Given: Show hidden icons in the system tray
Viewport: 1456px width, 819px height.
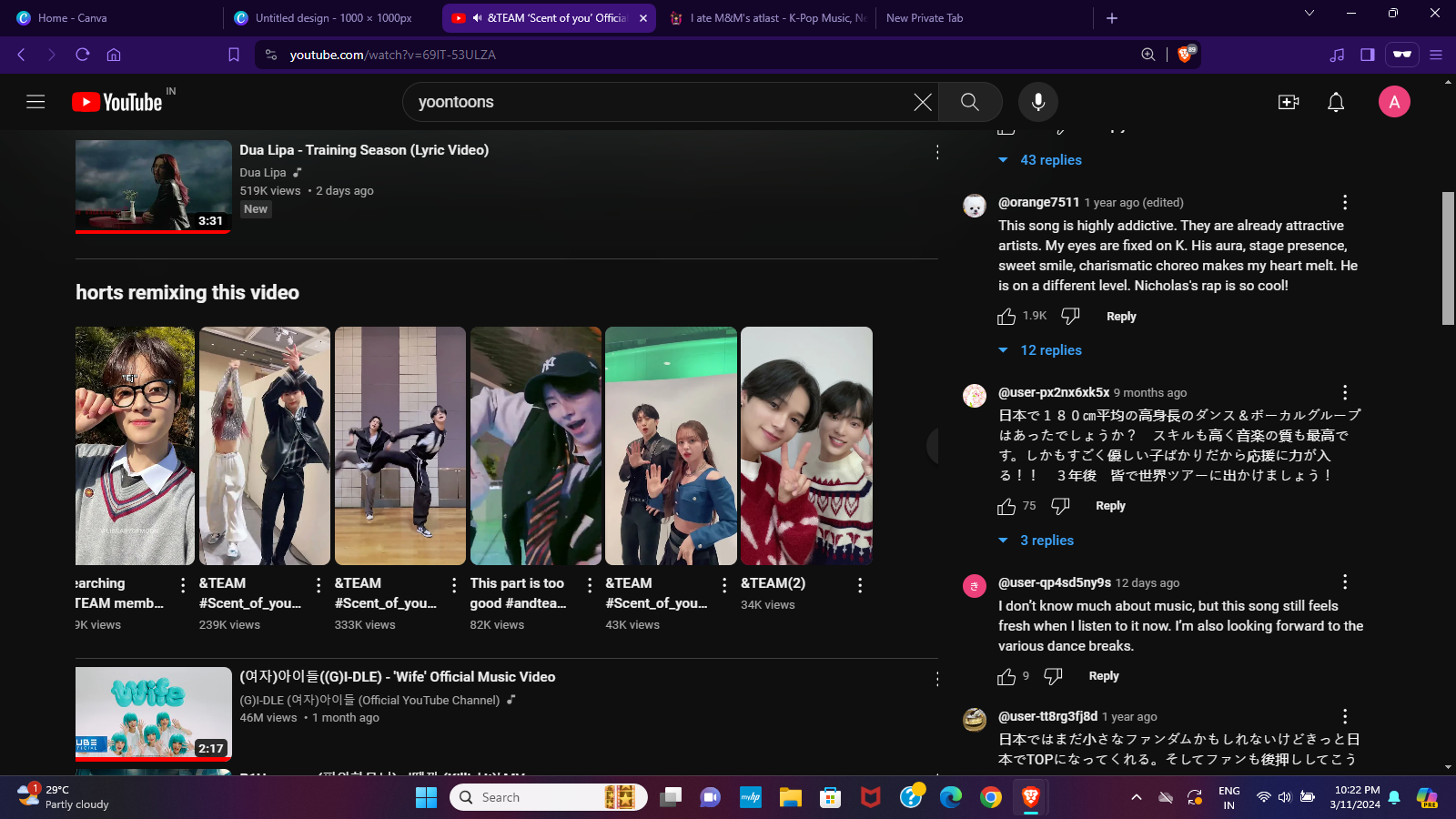Looking at the screenshot, I should (x=1137, y=797).
